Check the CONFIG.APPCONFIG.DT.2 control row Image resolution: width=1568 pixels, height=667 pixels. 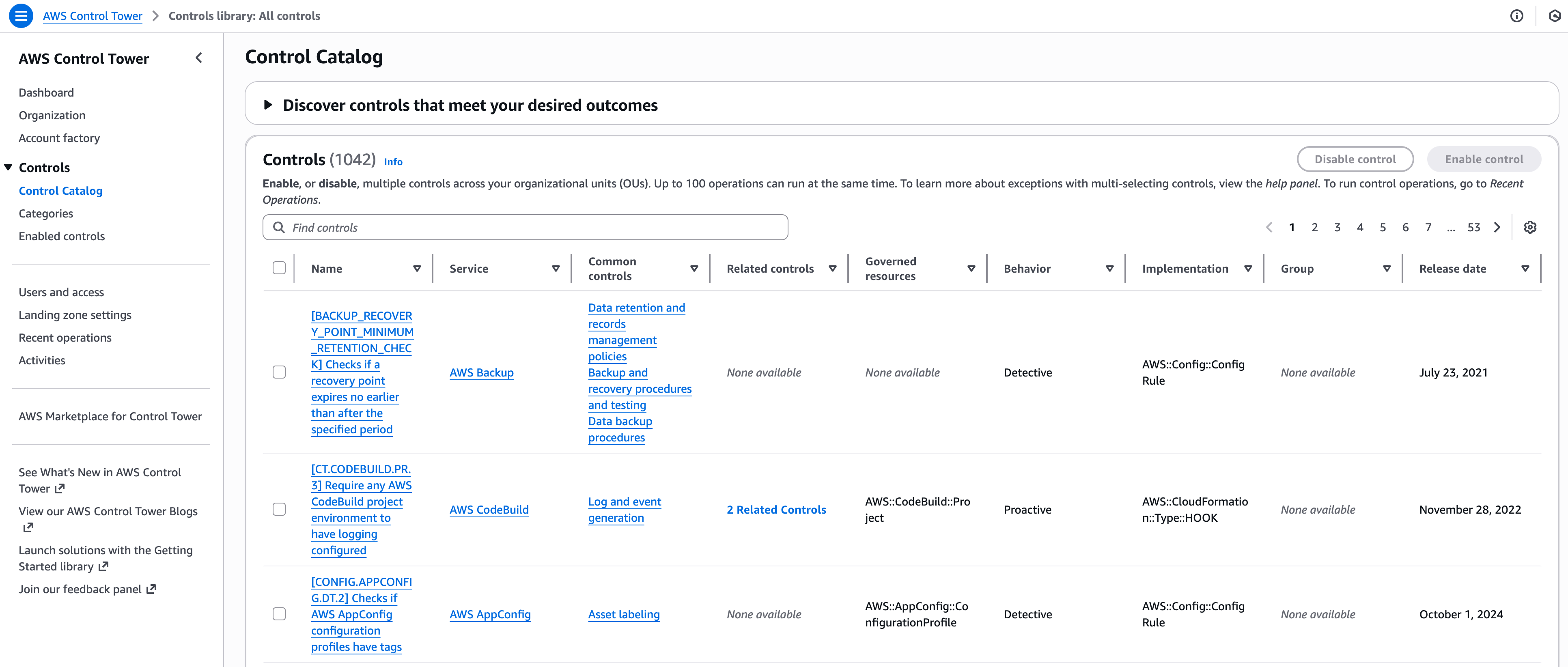(279, 614)
